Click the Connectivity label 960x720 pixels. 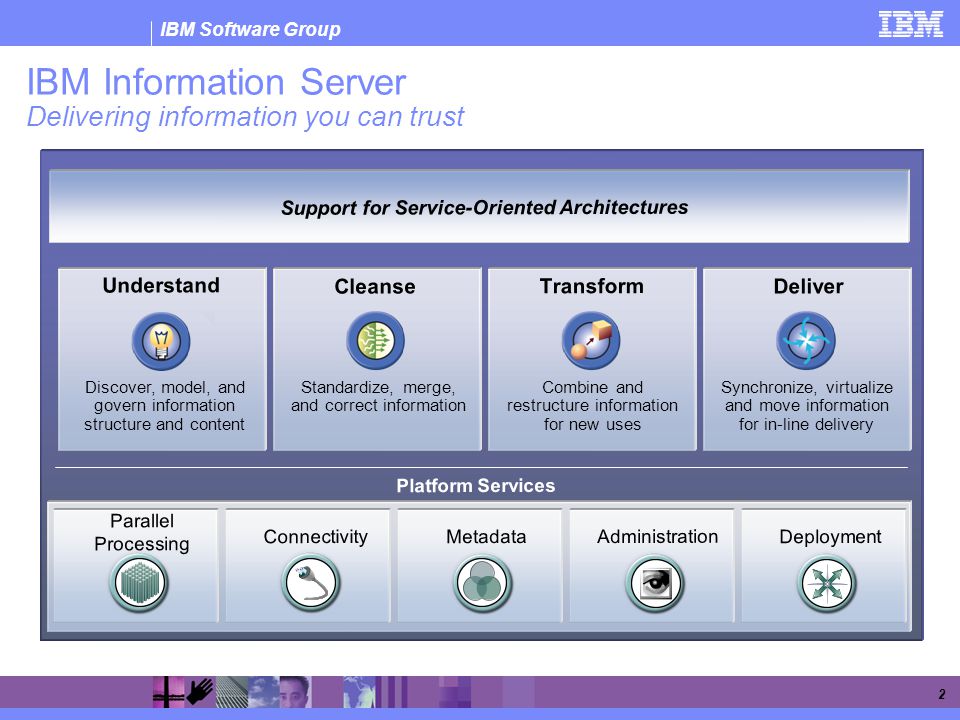[x=315, y=536]
